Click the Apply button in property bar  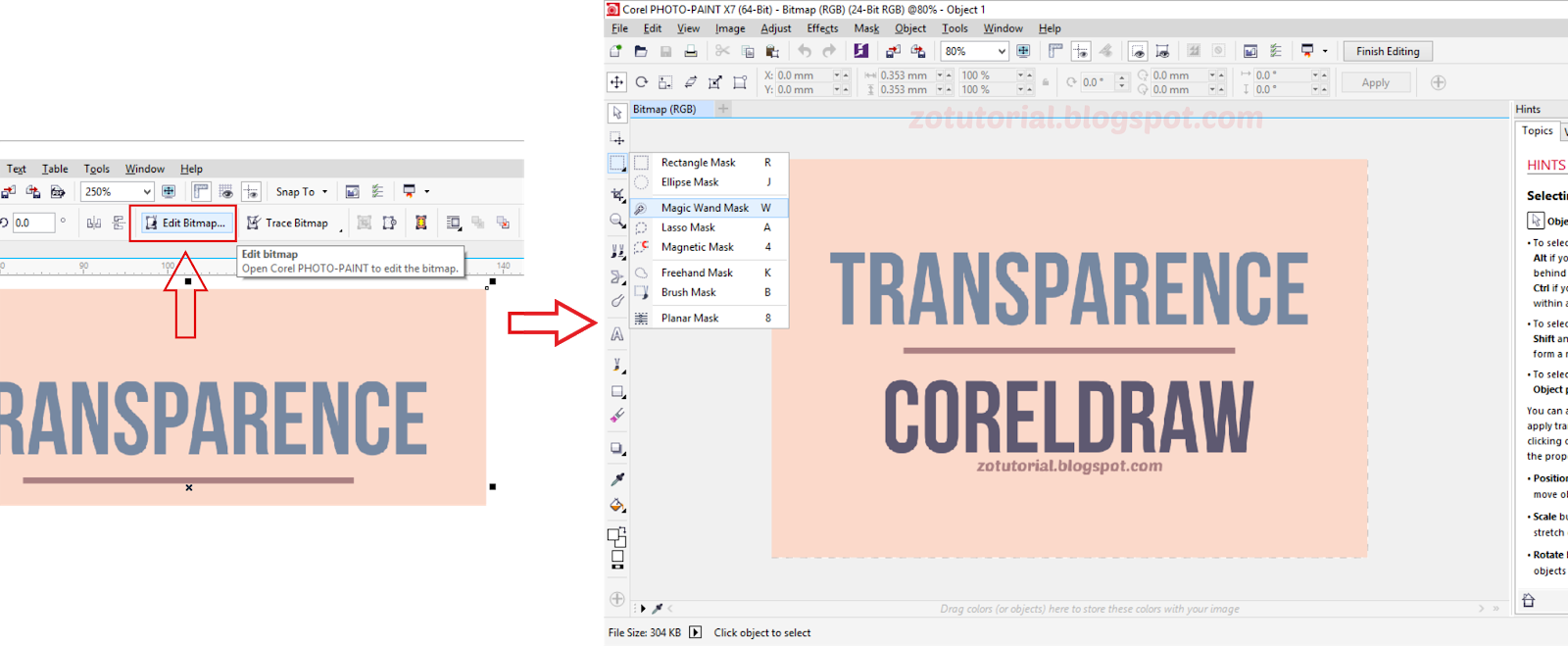(1375, 82)
